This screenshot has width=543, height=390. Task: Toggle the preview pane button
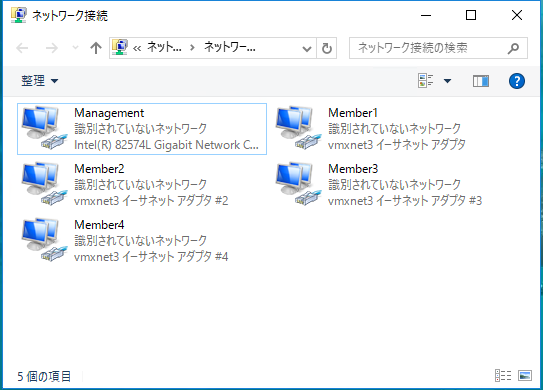481,81
